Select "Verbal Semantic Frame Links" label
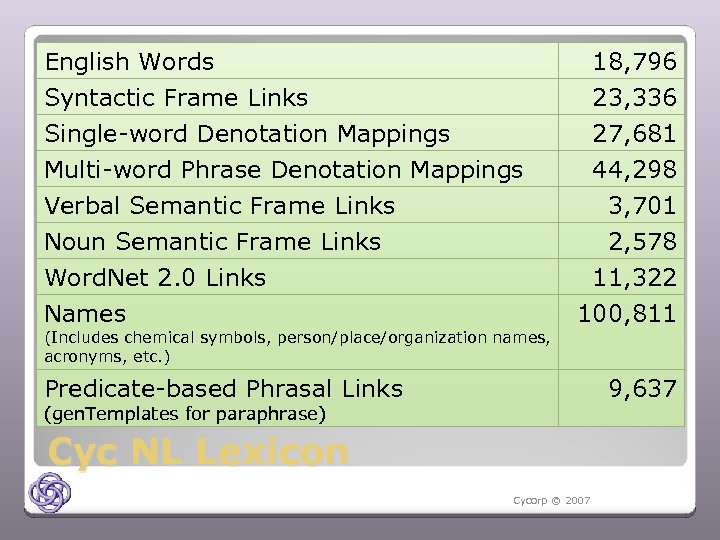 (219, 205)
